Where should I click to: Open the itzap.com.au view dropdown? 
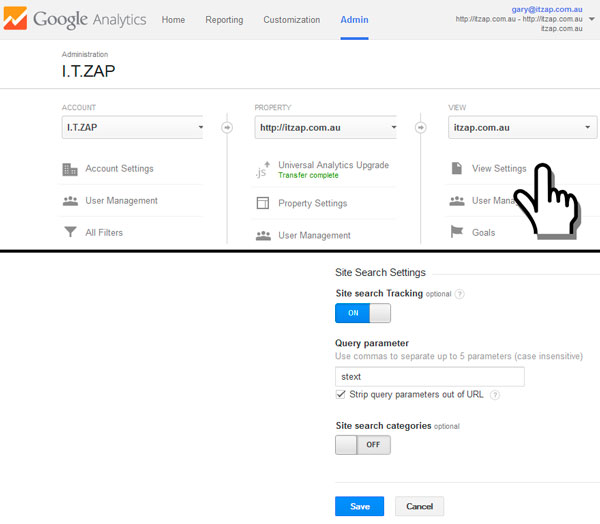[x=520, y=128]
